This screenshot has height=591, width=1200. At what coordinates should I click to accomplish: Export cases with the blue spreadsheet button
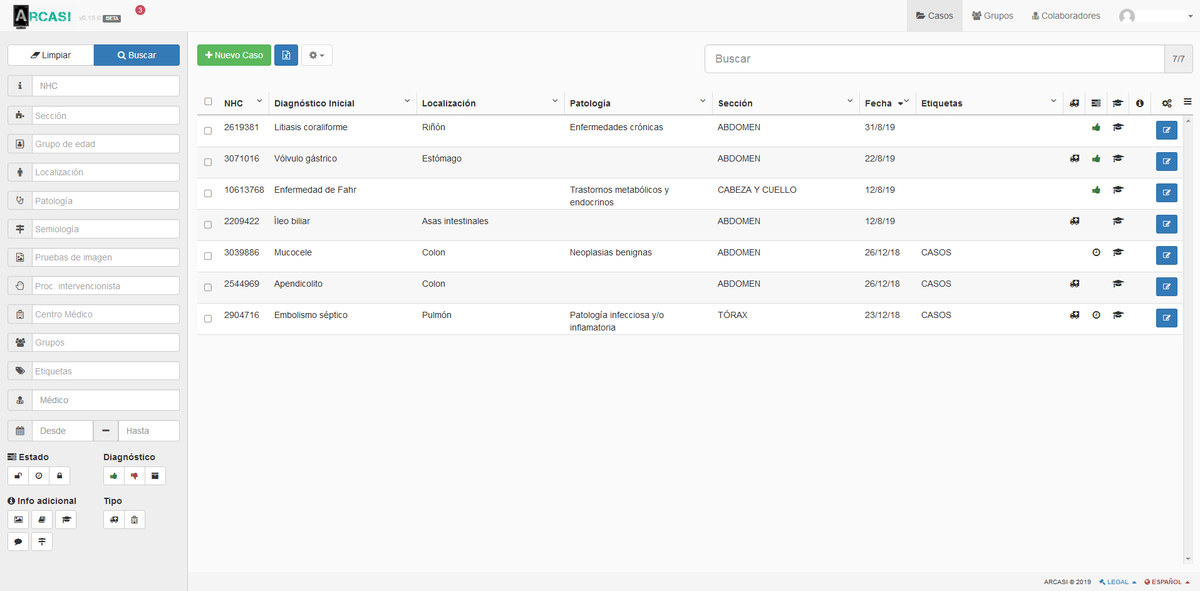click(x=286, y=55)
